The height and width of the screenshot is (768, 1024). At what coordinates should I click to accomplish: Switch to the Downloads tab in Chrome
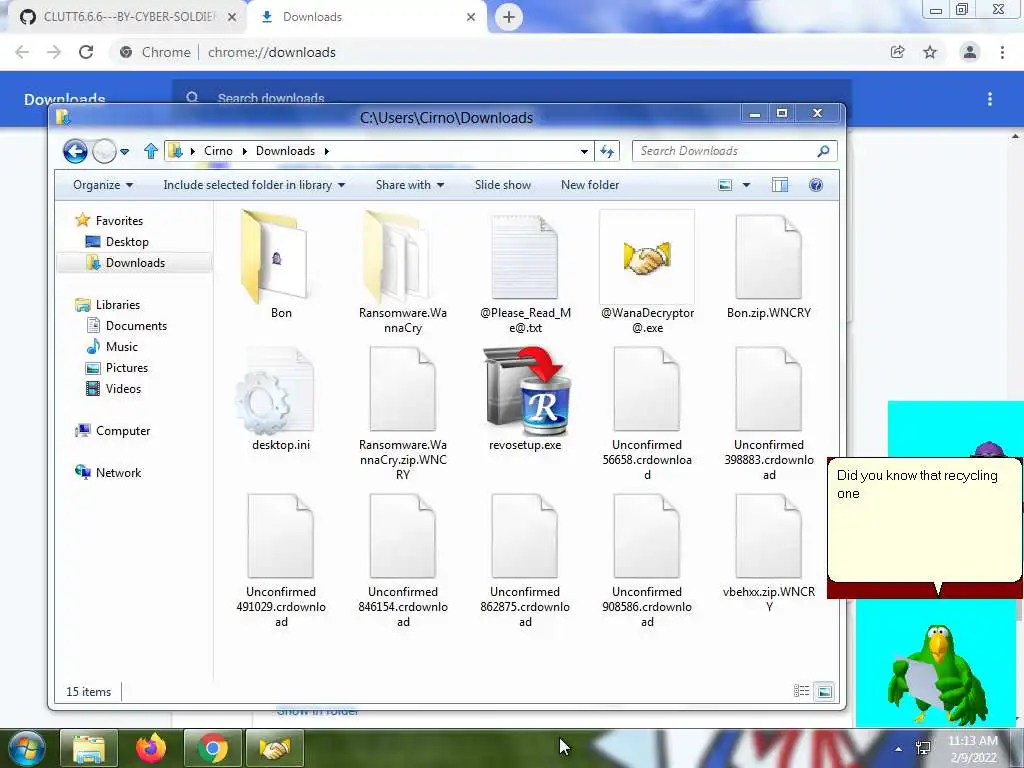pyautogui.click(x=368, y=17)
